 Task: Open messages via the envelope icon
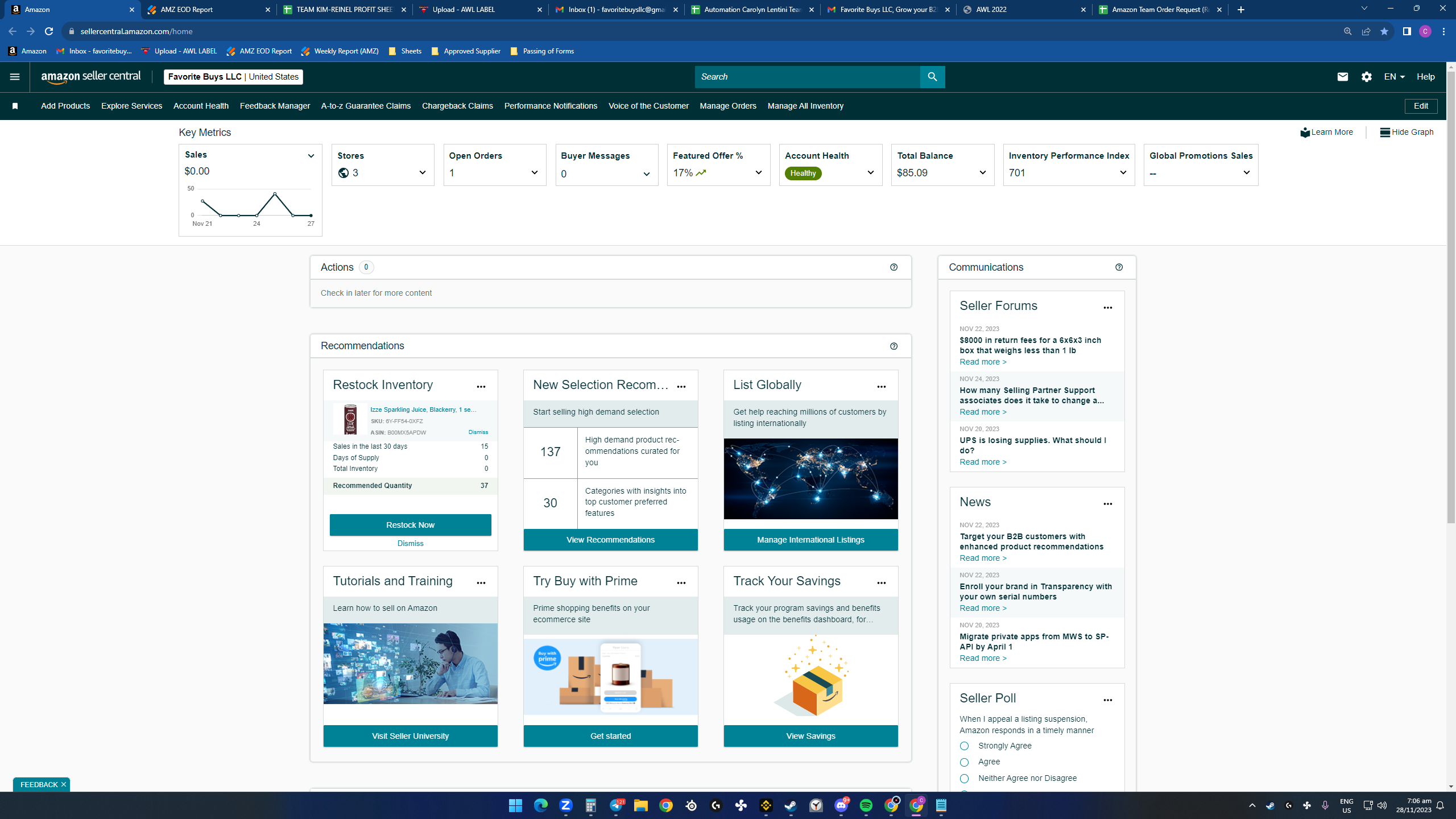point(1342,77)
